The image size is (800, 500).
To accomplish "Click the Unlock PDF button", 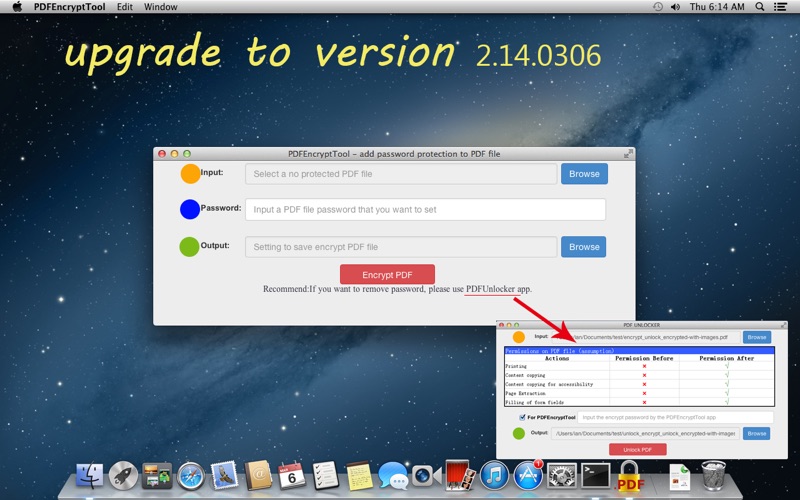I will 638,449.
